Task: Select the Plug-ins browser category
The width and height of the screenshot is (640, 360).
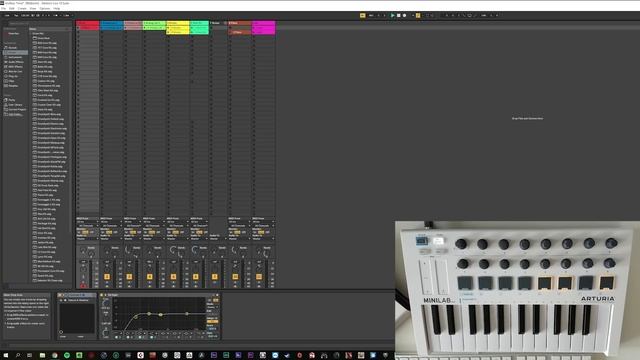Action: (x=13, y=76)
